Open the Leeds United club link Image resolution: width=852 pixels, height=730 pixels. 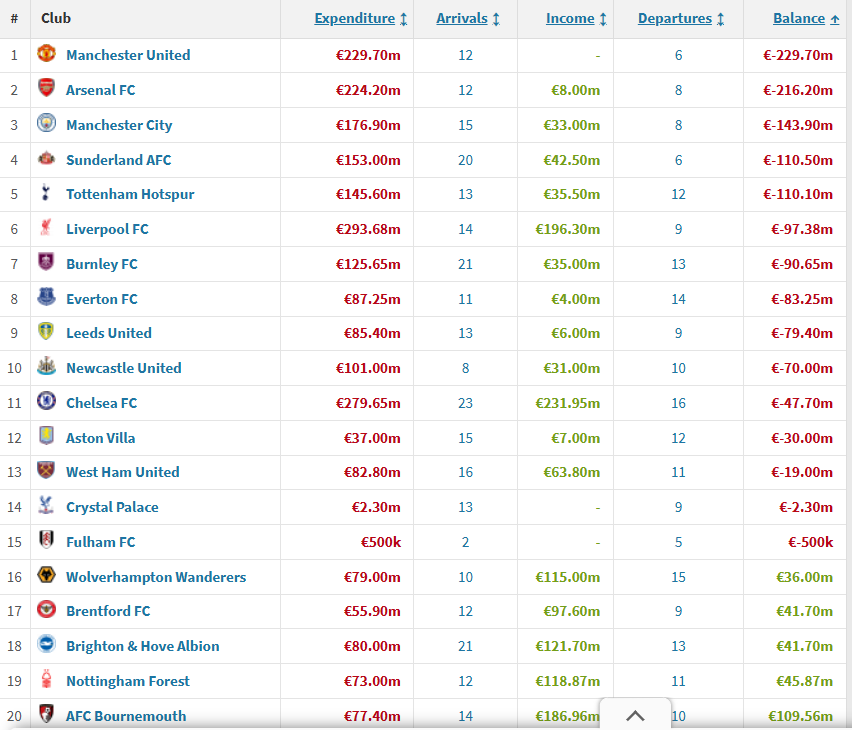click(x=109, y=333)
